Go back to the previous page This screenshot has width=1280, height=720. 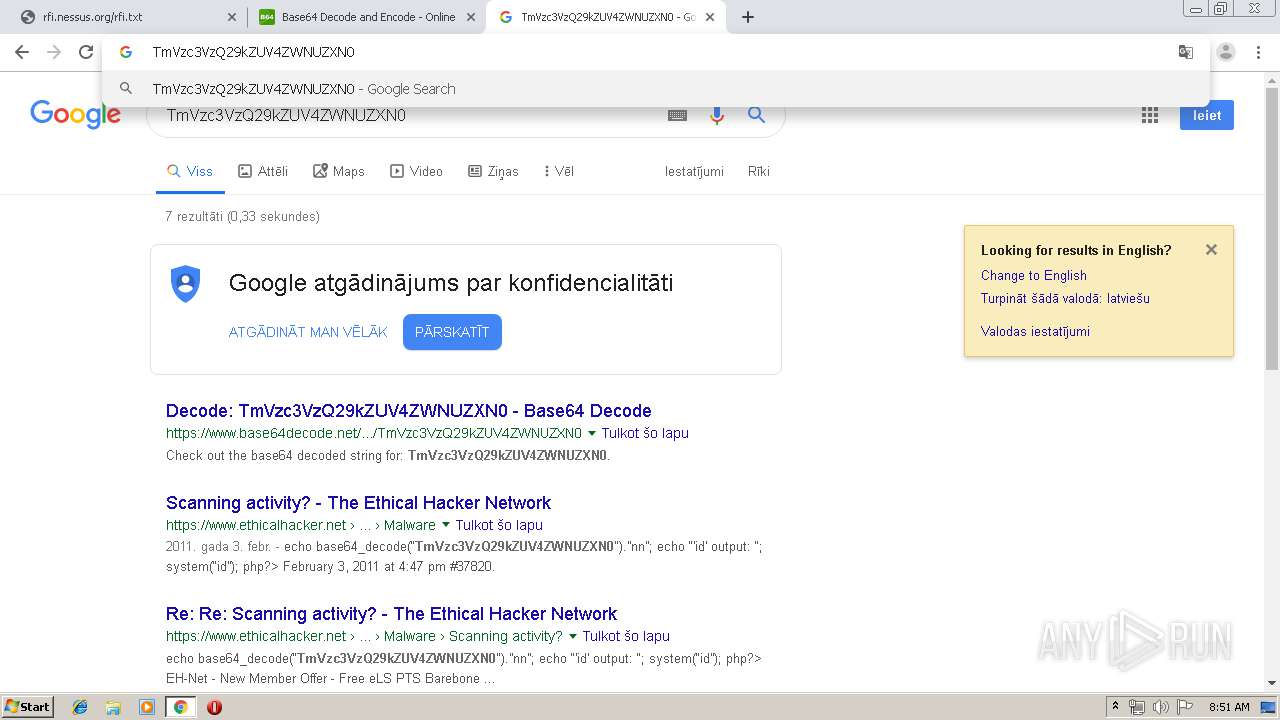(x=22, y=52)
